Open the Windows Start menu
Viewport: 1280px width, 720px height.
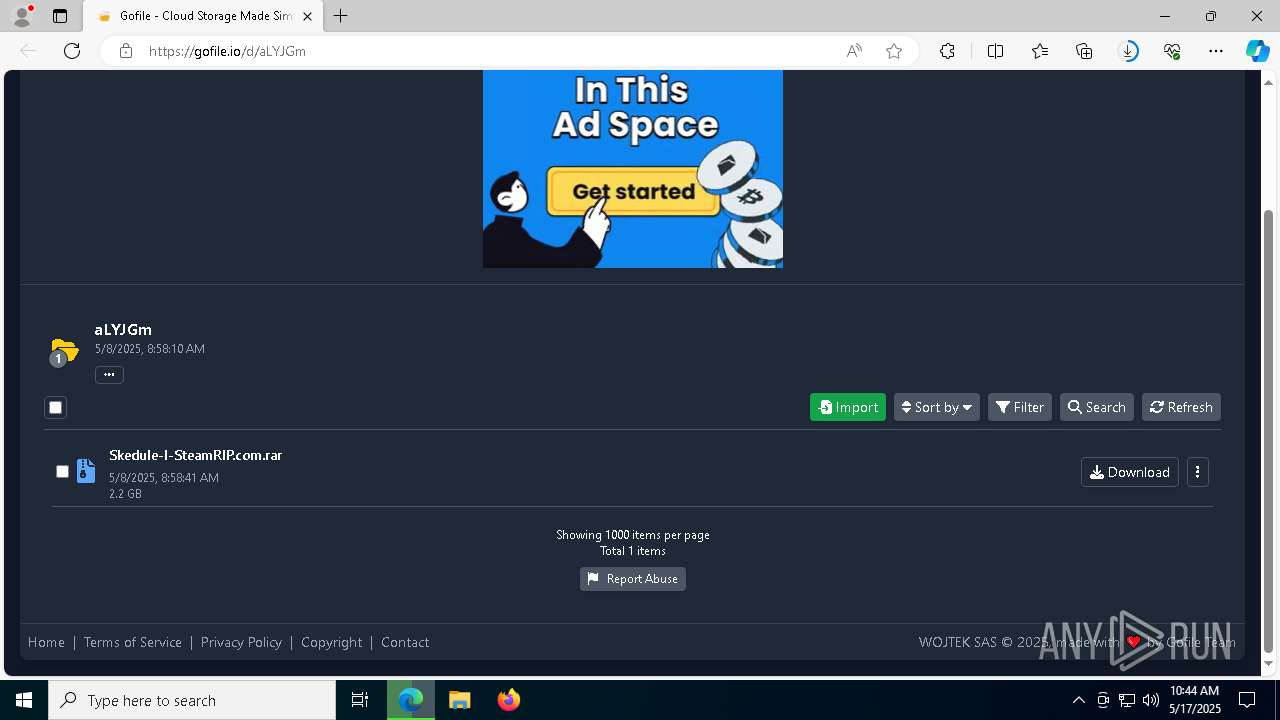tap(24, 700)
